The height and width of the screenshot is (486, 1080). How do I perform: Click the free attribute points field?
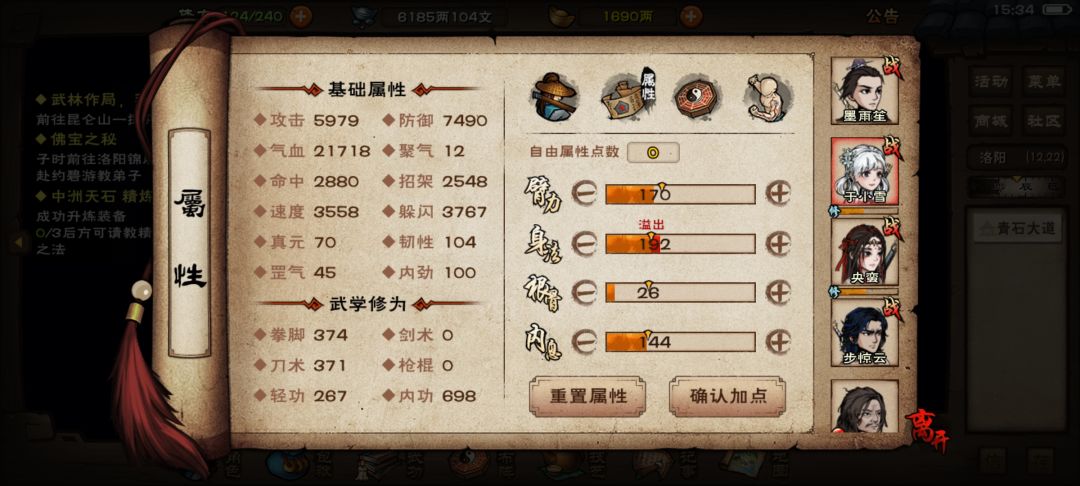pyautogui.click(x=653, y=152)
